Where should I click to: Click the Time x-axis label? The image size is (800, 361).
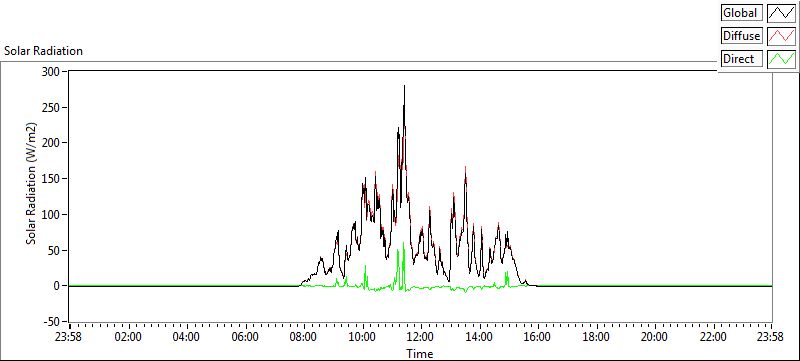(x=419, y=353)
